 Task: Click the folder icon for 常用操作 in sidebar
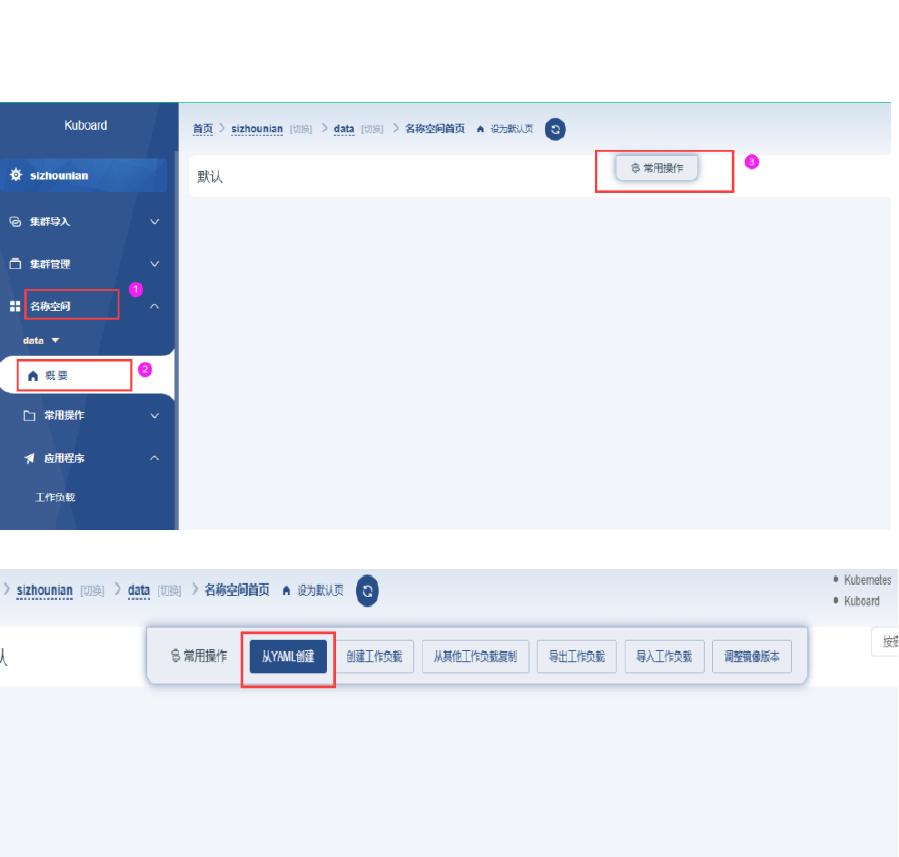29,415
